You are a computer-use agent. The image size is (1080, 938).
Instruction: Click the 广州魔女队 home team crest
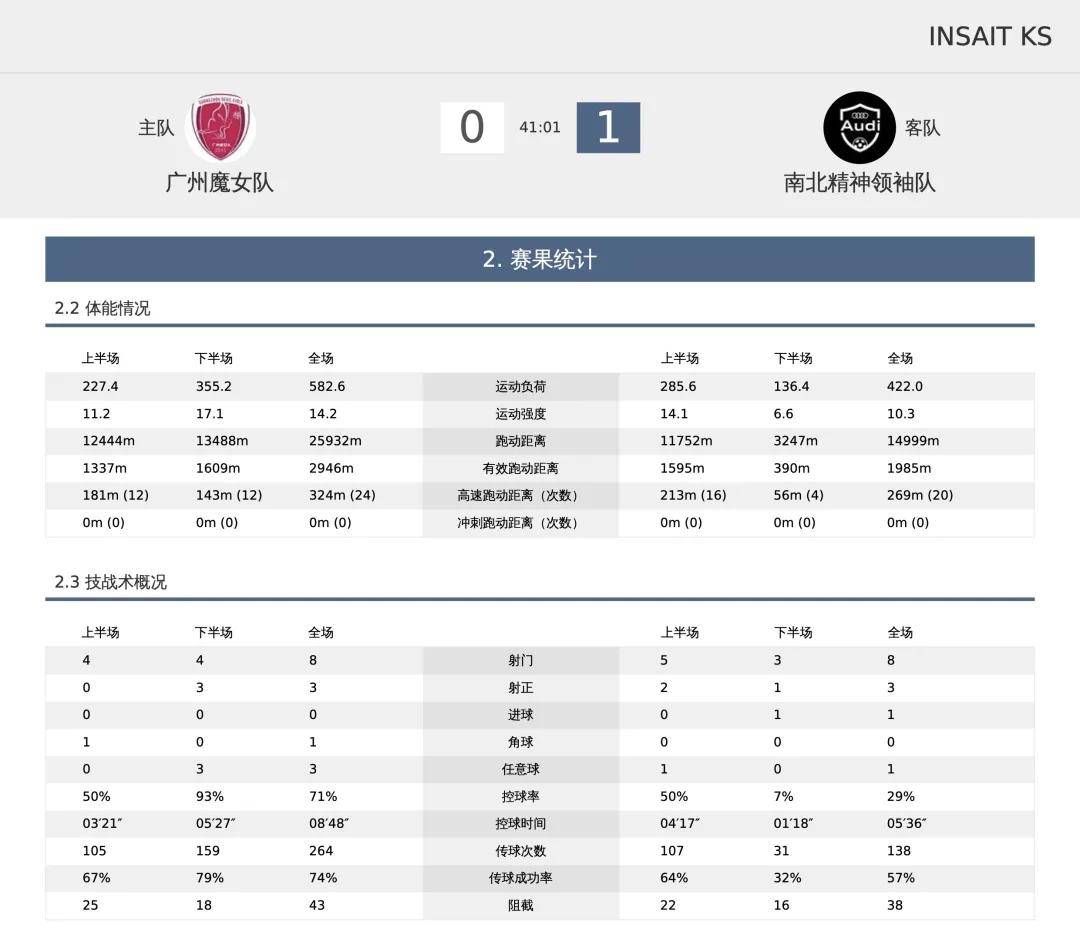click(x=220, y=128)
